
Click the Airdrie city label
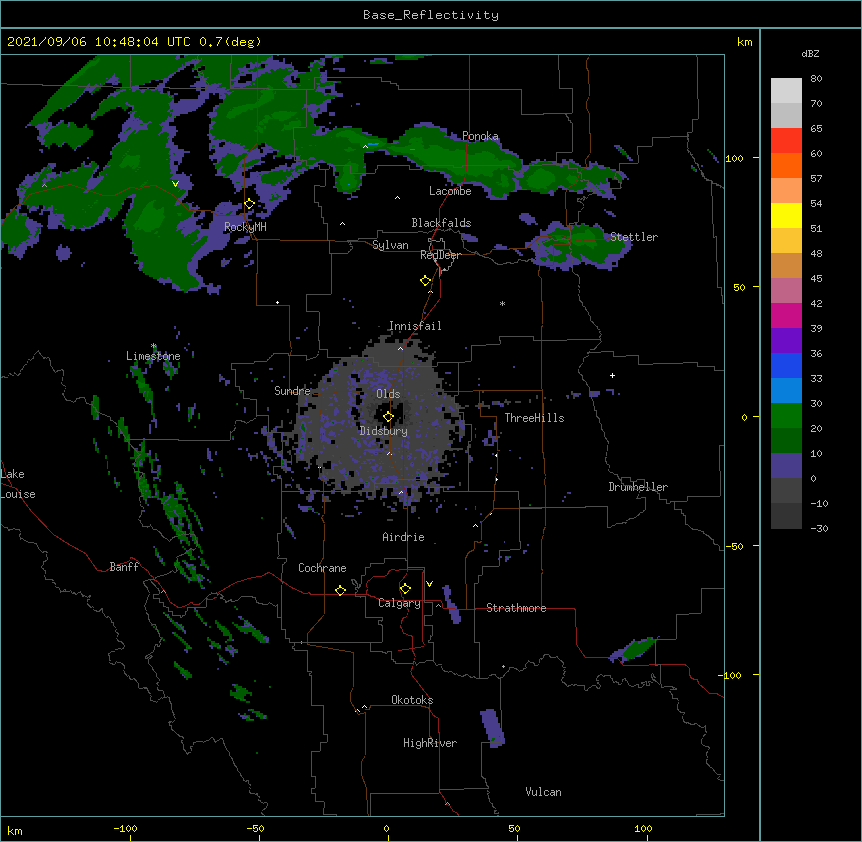[x=404, y=537]
